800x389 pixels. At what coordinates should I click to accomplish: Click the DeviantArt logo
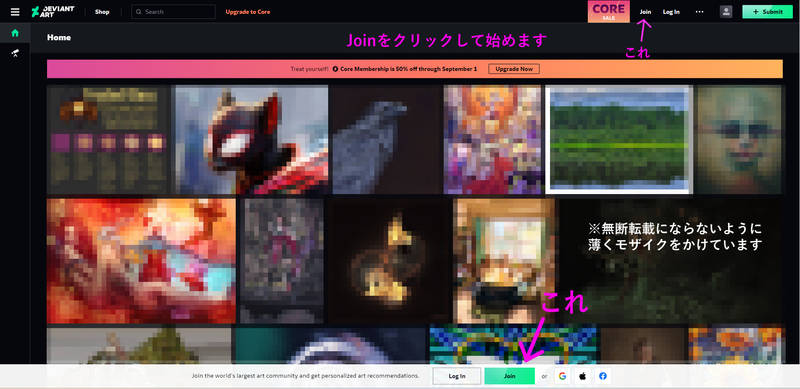pyautogui.click(x=53, y=11)
